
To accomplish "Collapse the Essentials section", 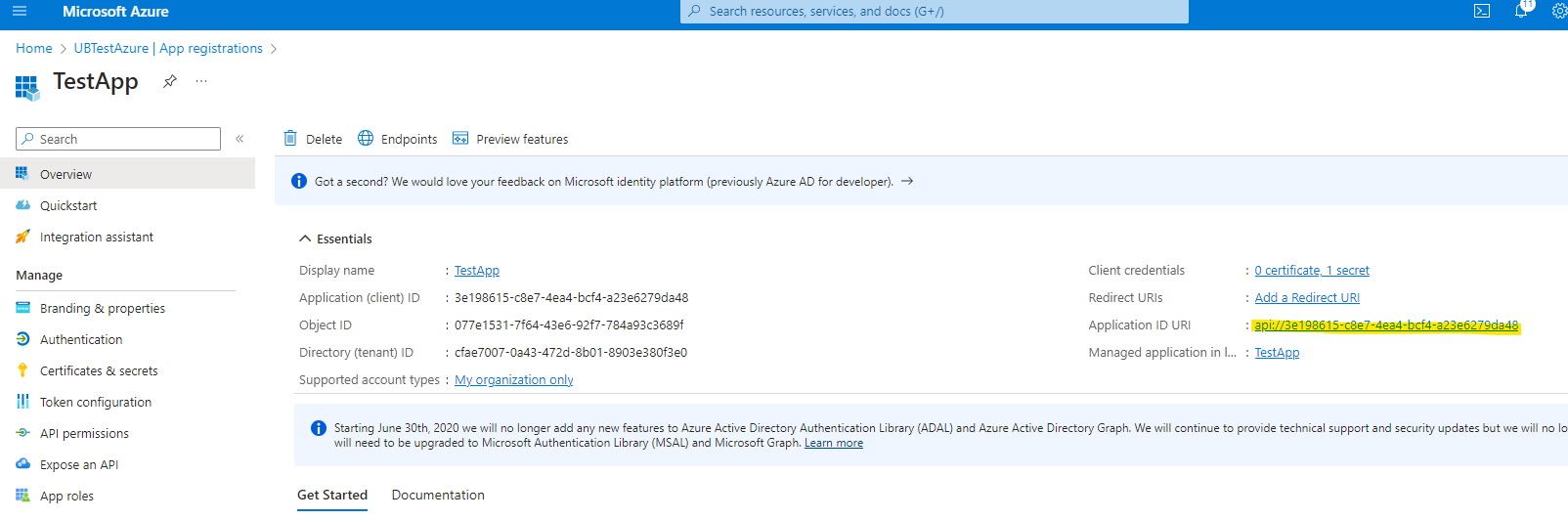I will point(305,238).
